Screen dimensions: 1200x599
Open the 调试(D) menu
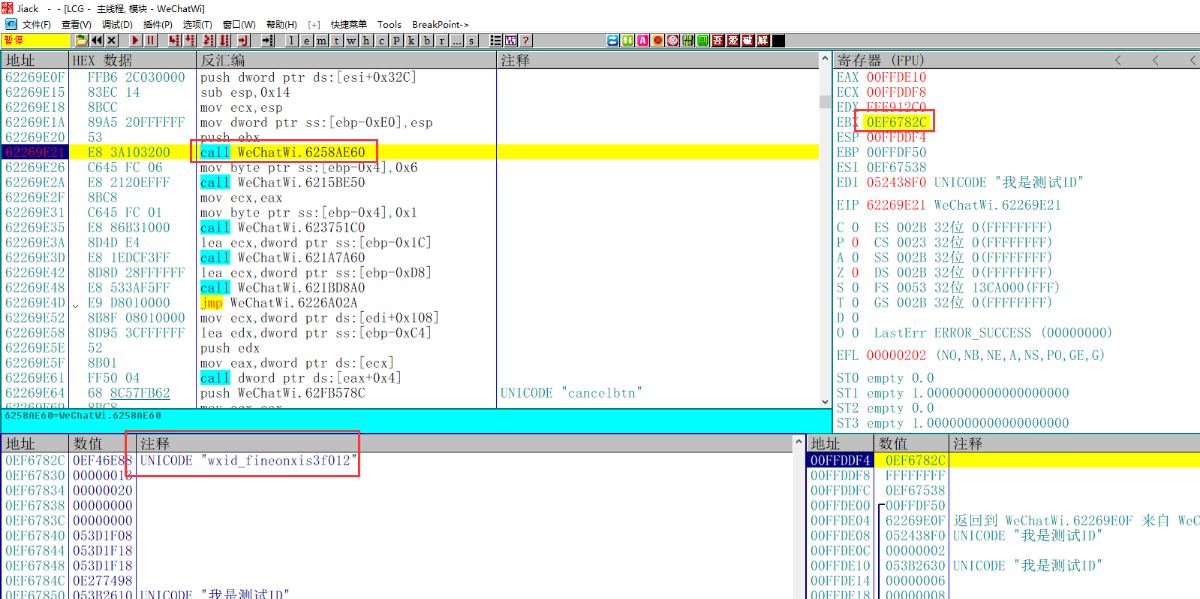[117, 24]
